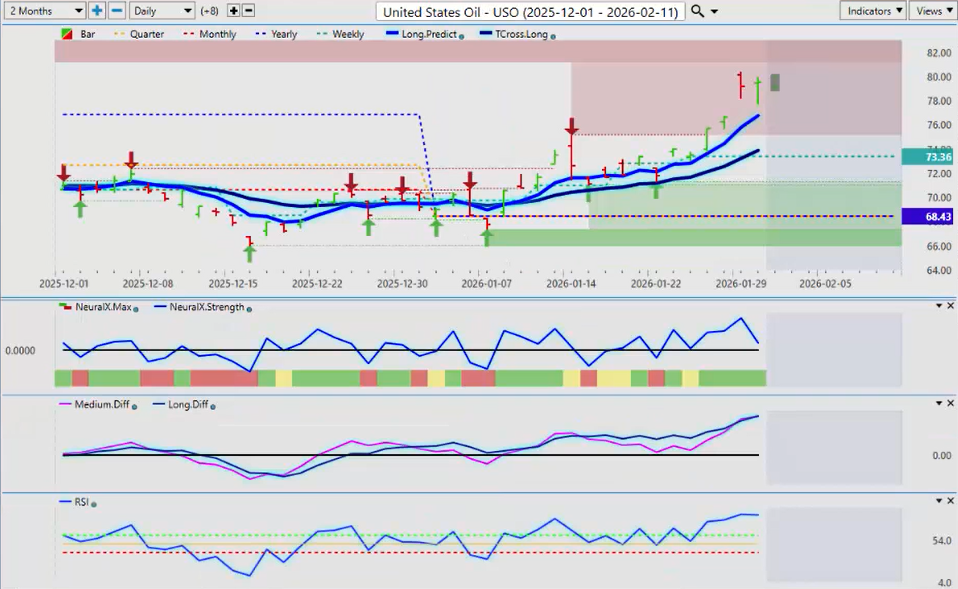Screen dimensions: 958x589
Task: Toggle the Yearly level legend entry
Action: click(276, 34)
